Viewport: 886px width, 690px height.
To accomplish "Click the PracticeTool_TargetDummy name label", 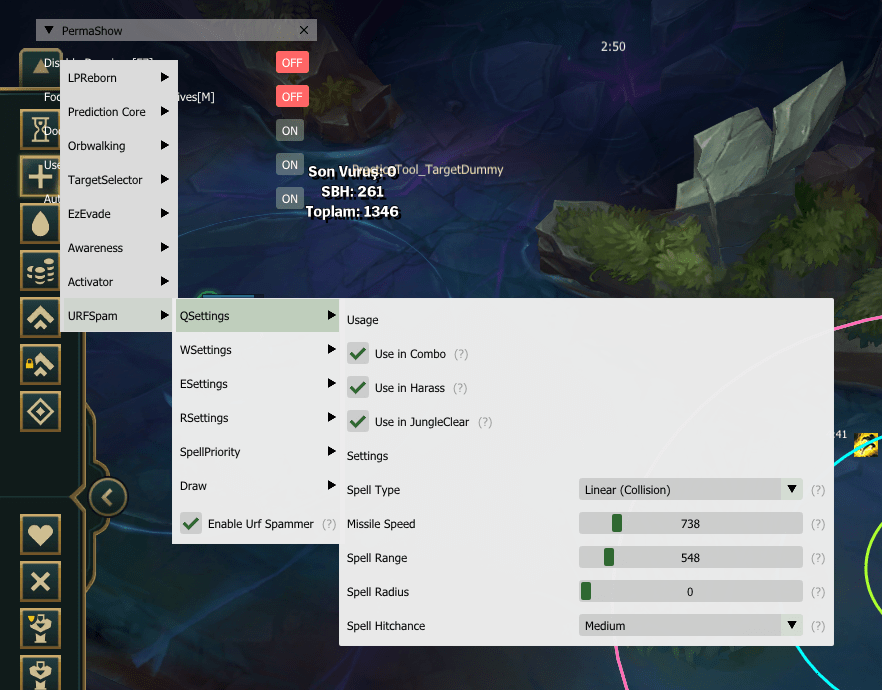I will 428,169.
